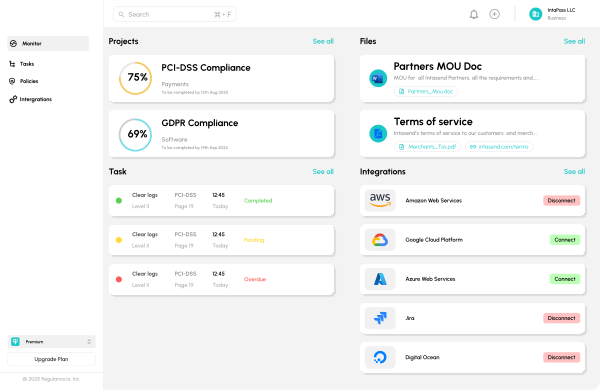The image size is (600, 390).
Task: Click the Jira logo icon
Action: click(380, 318)
